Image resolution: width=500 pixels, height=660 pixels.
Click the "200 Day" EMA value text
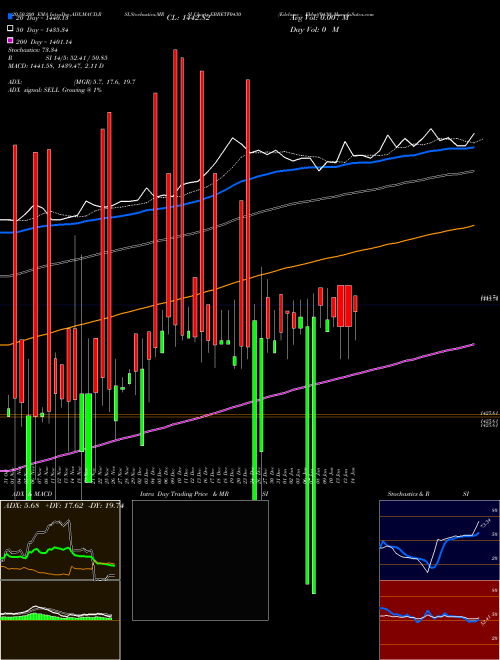44,42
